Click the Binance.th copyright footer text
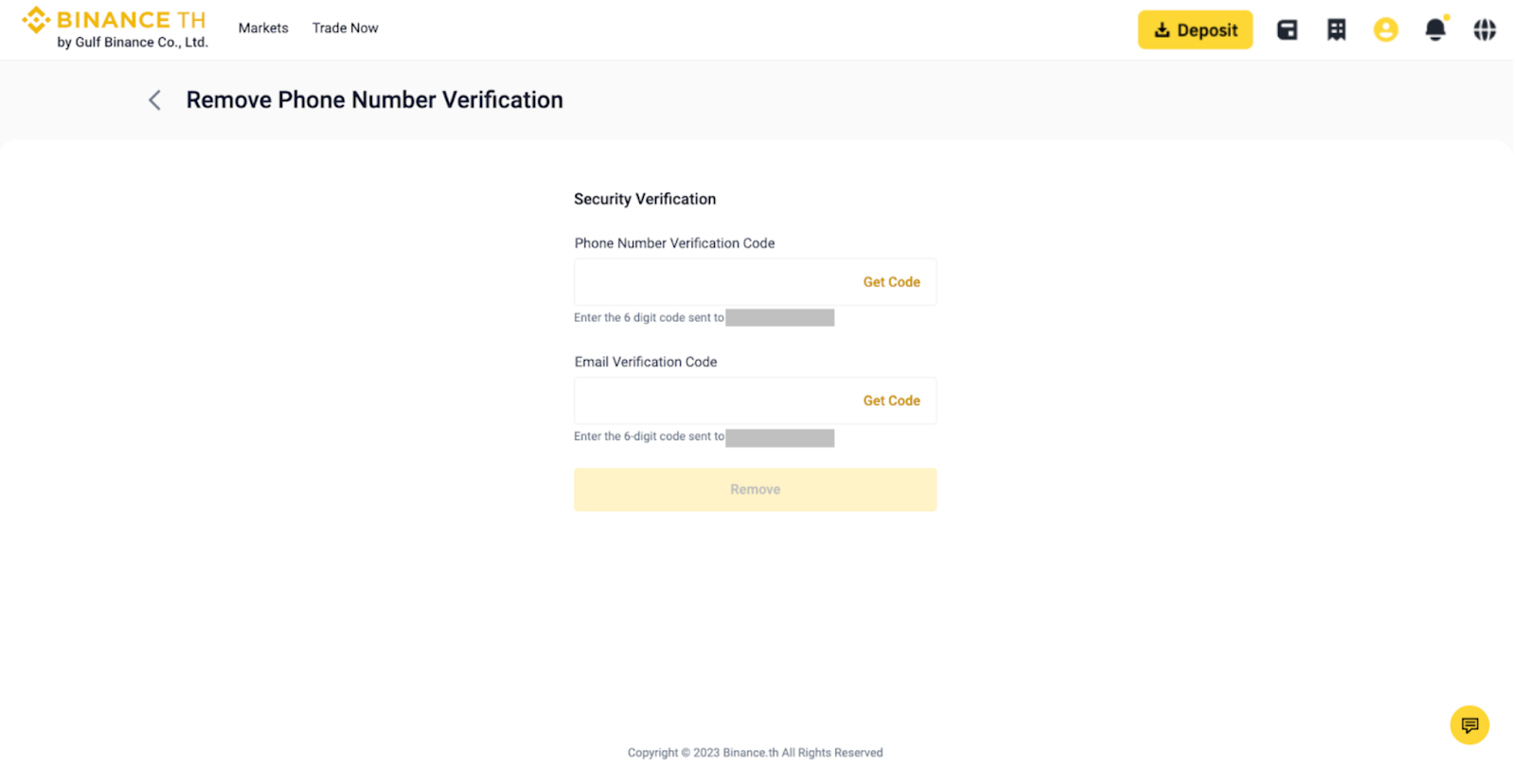The height and width of the screenshot is (784, 1515). point(755,753)
